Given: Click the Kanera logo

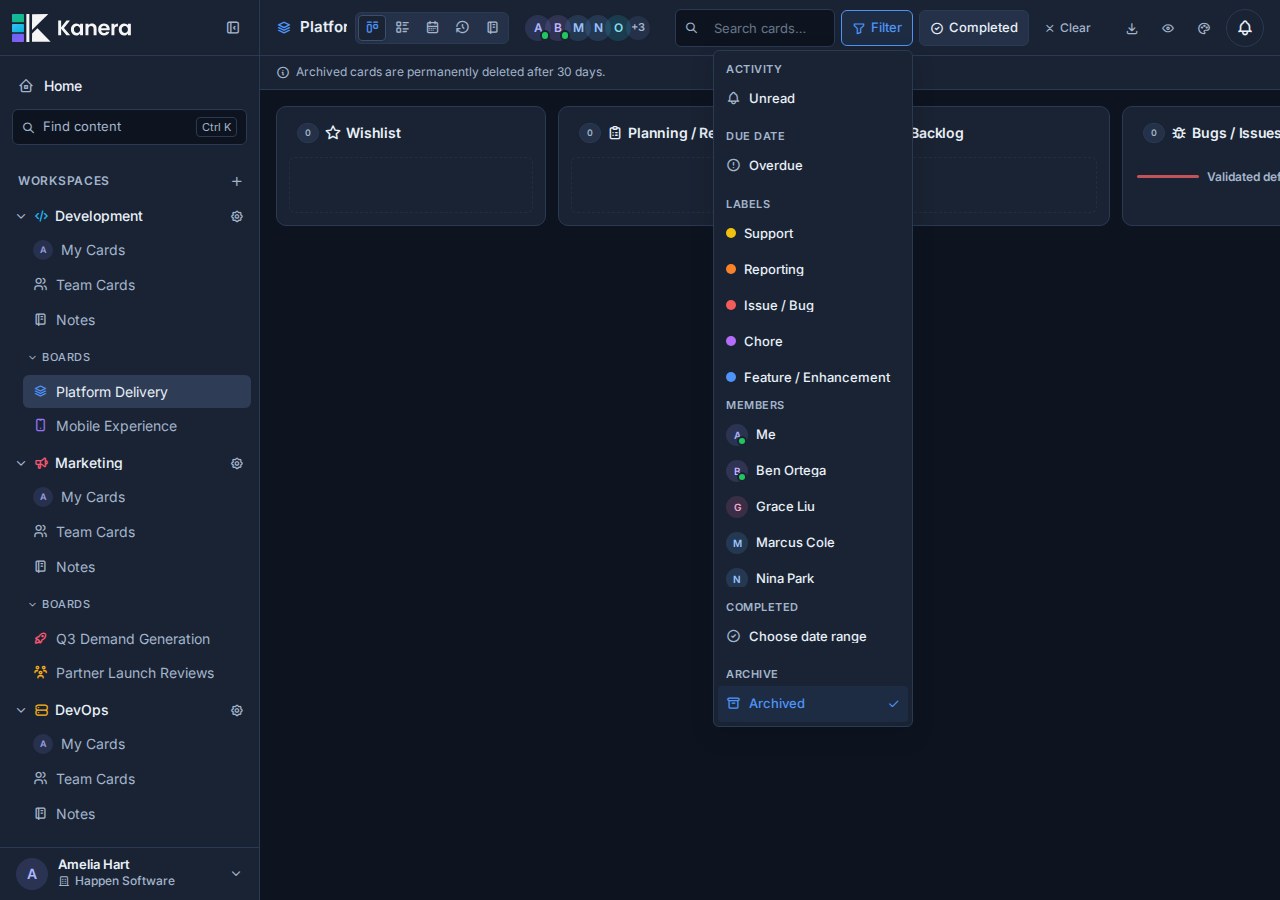Looking at the screenshot, I should pos(71,28).
